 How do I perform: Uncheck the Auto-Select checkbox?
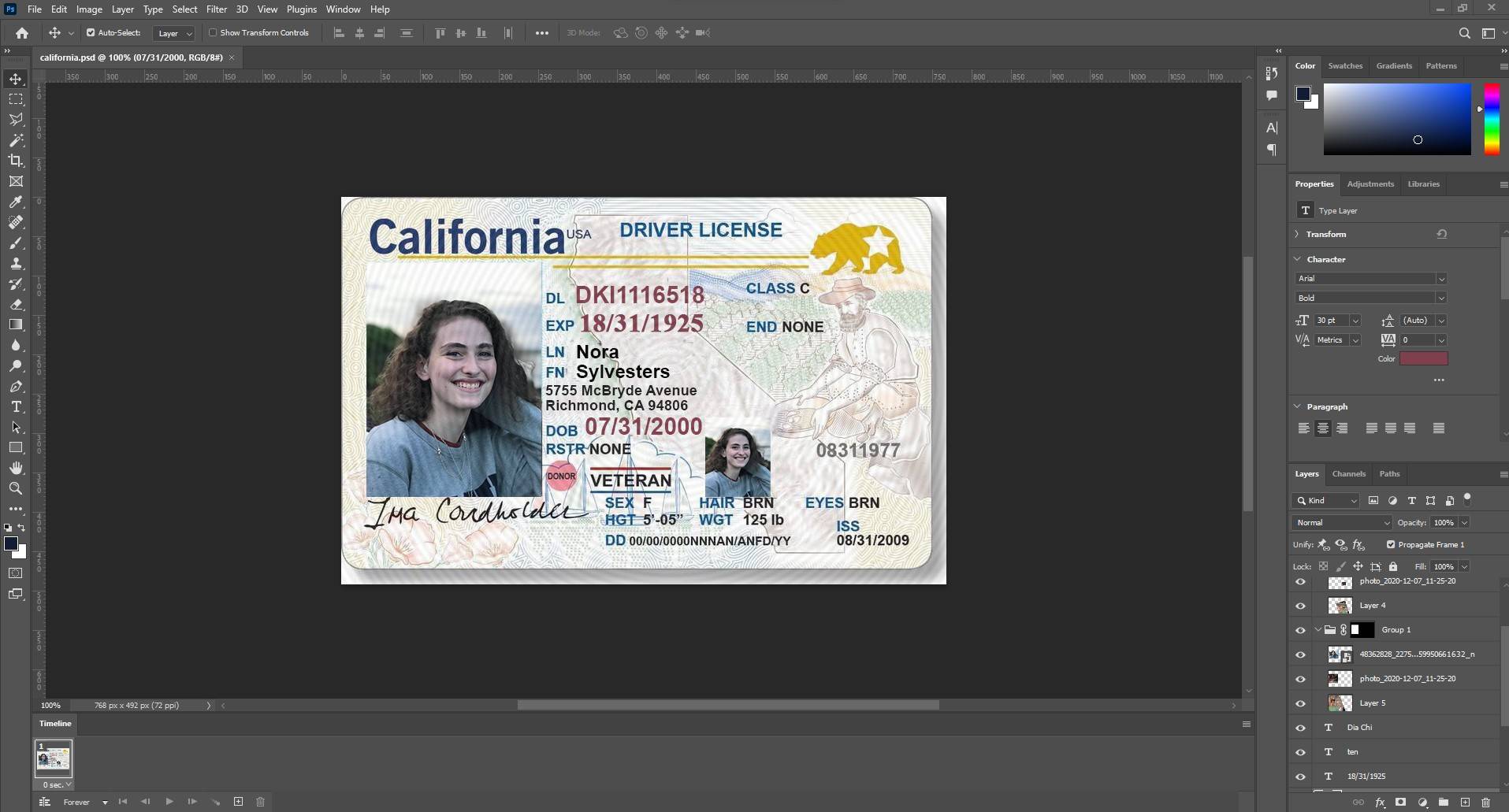91,33
